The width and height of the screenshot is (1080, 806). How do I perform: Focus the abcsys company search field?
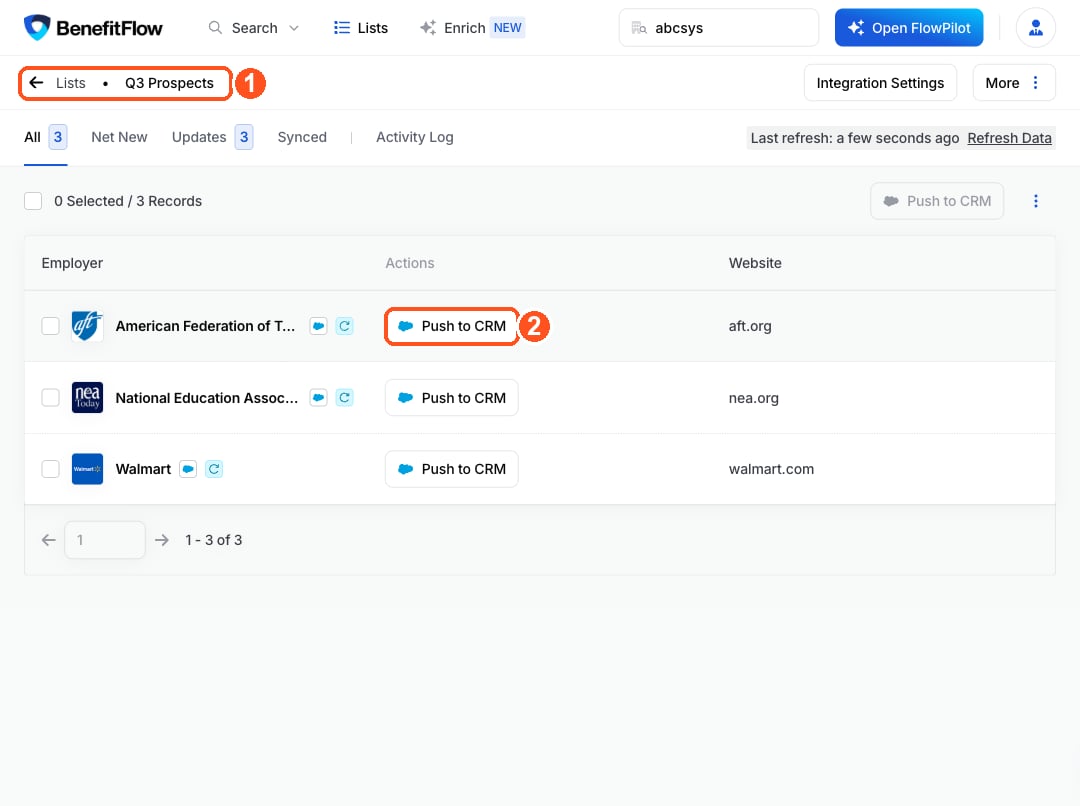pos(718,28)
